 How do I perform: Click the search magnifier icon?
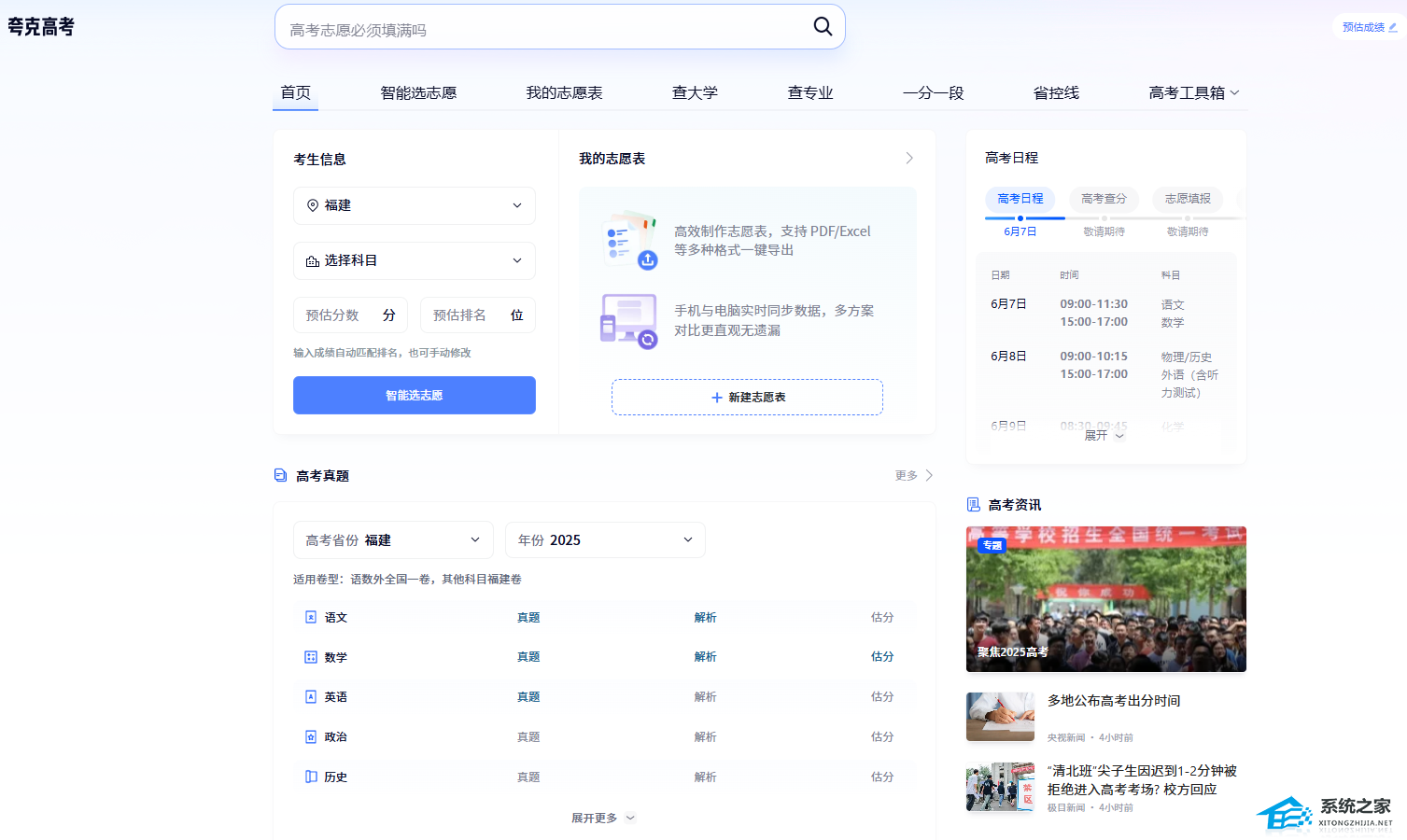point(822,26)
